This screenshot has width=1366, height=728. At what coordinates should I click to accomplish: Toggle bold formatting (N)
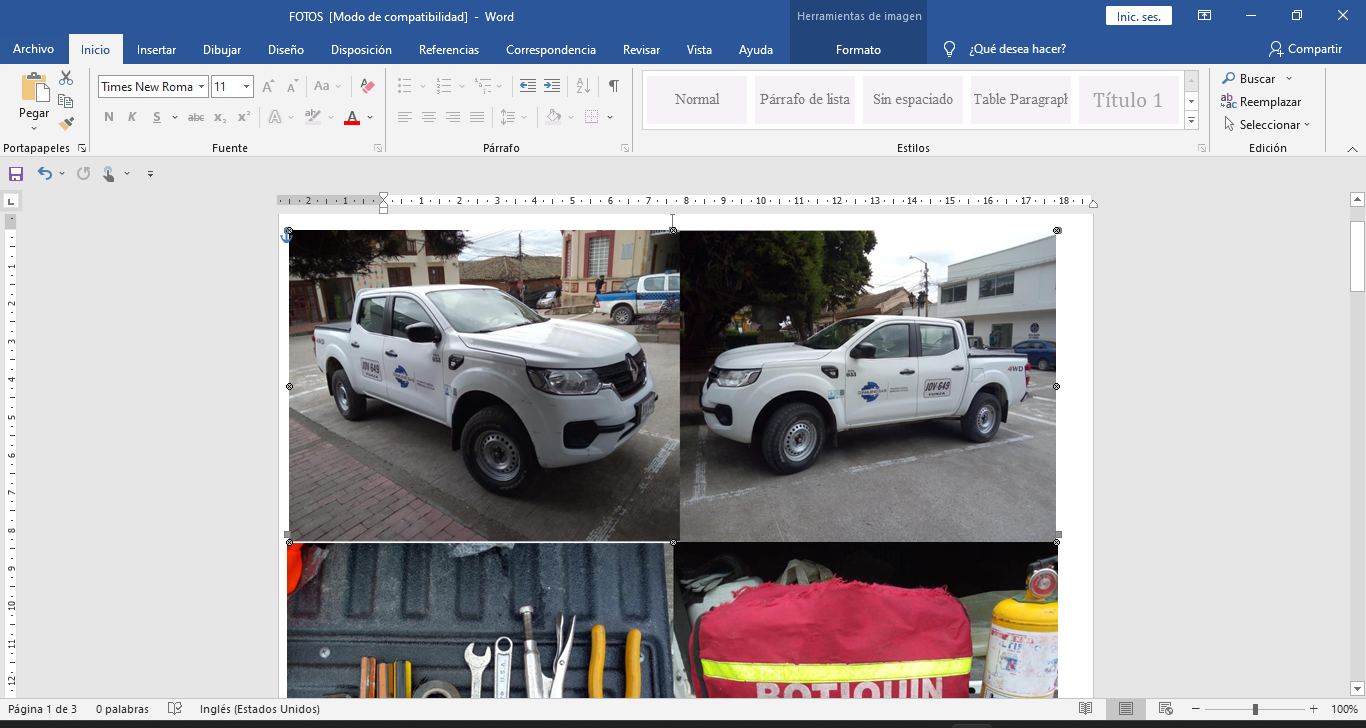click(x=109, y=117)
